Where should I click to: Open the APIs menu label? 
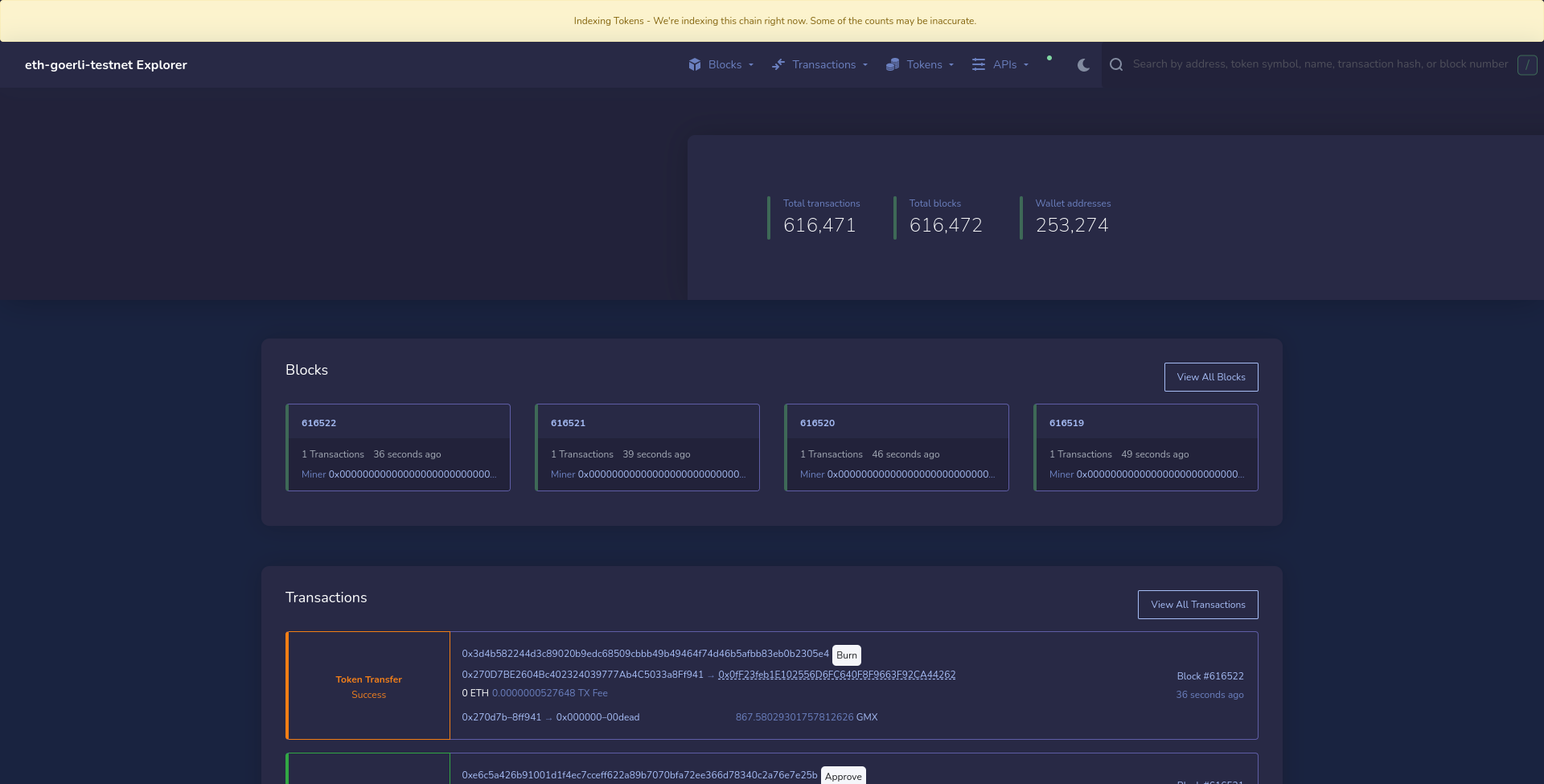coord(1004,64)
